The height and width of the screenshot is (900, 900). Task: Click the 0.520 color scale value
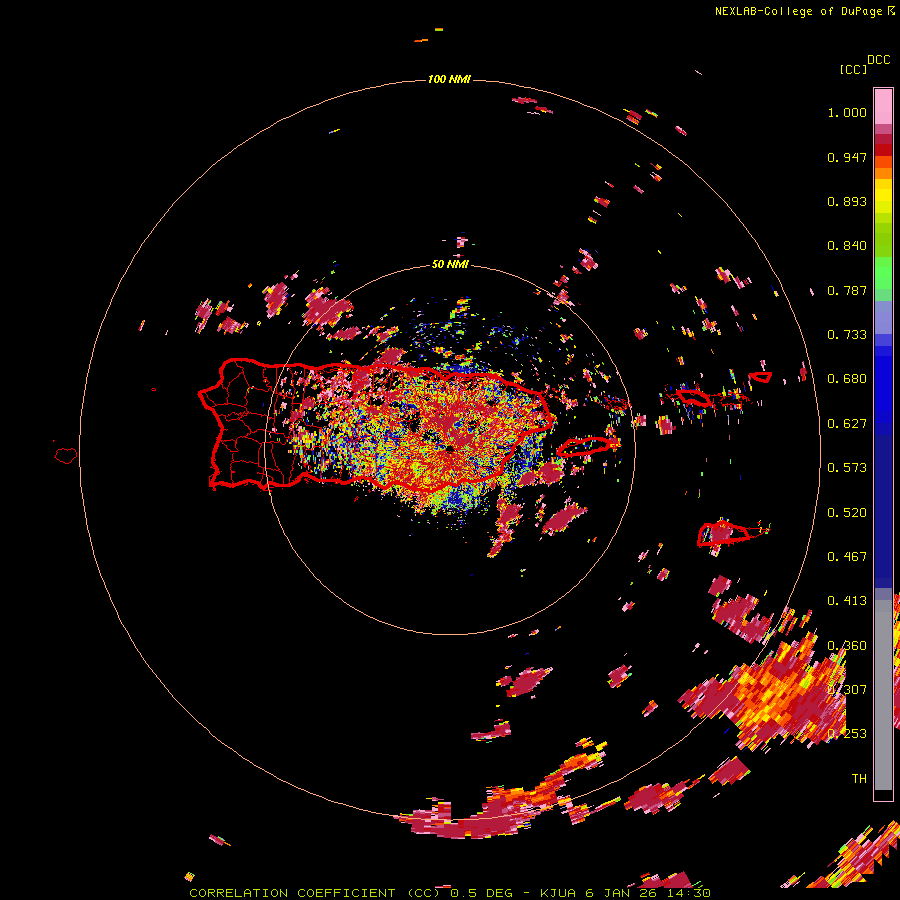847,513
